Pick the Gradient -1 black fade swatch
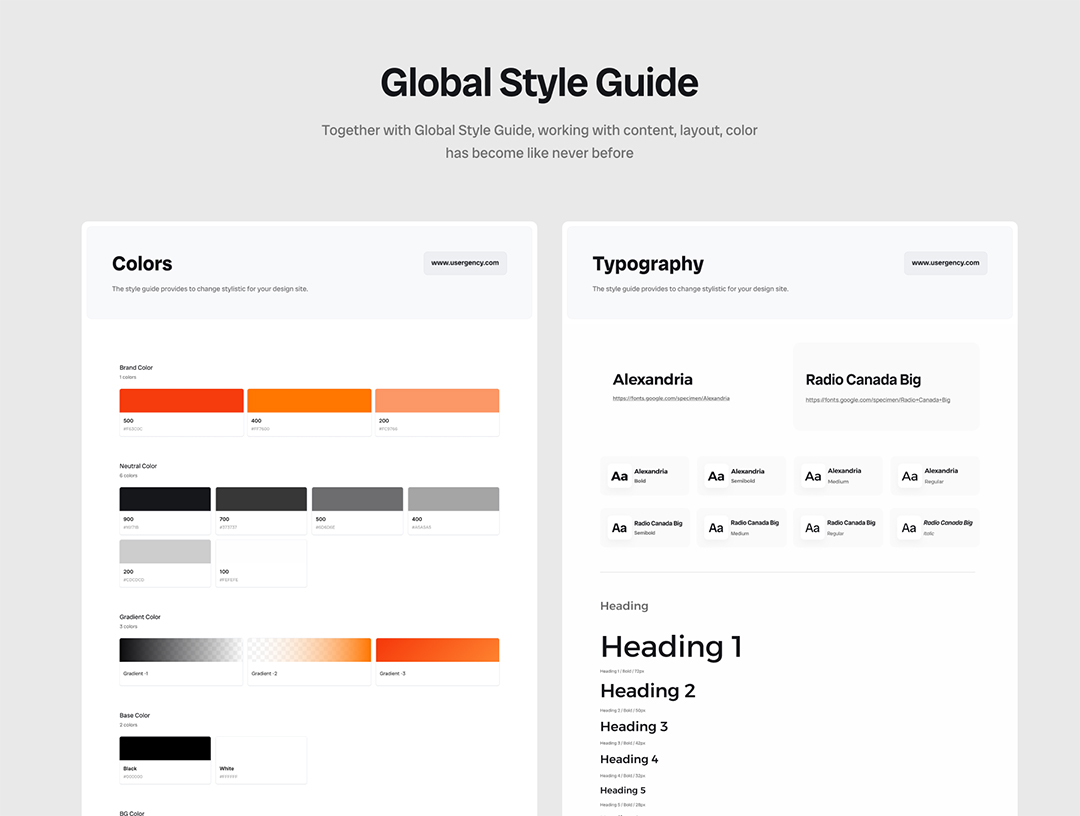 coord(181,650)
